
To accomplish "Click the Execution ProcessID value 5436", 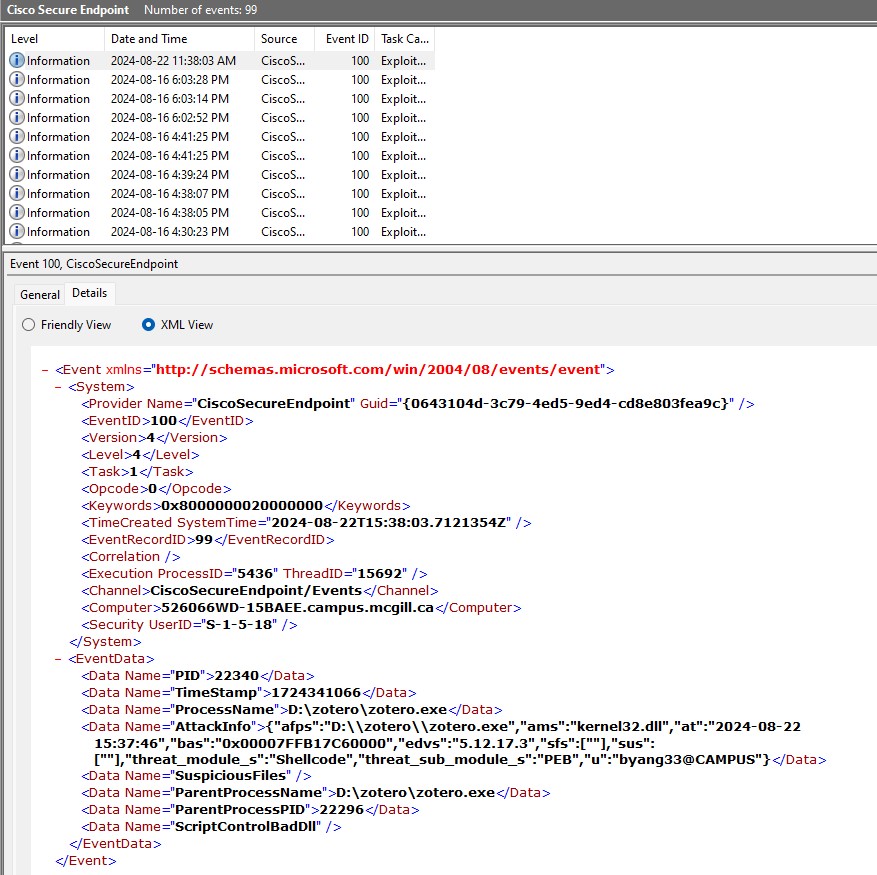I will [x=254, y=574].
